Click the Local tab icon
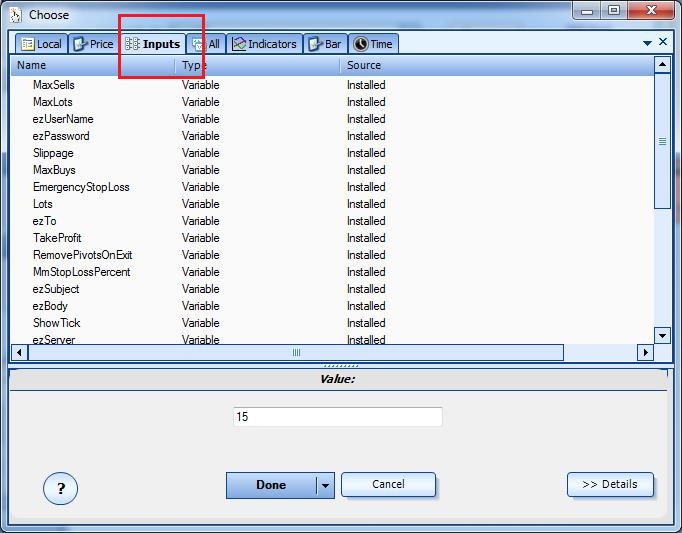 tap(28, 44)
